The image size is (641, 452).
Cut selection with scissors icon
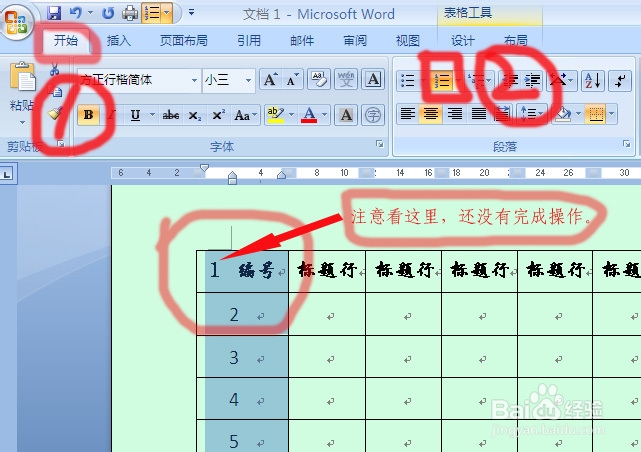pyautogui.click(x=54, y=70)
